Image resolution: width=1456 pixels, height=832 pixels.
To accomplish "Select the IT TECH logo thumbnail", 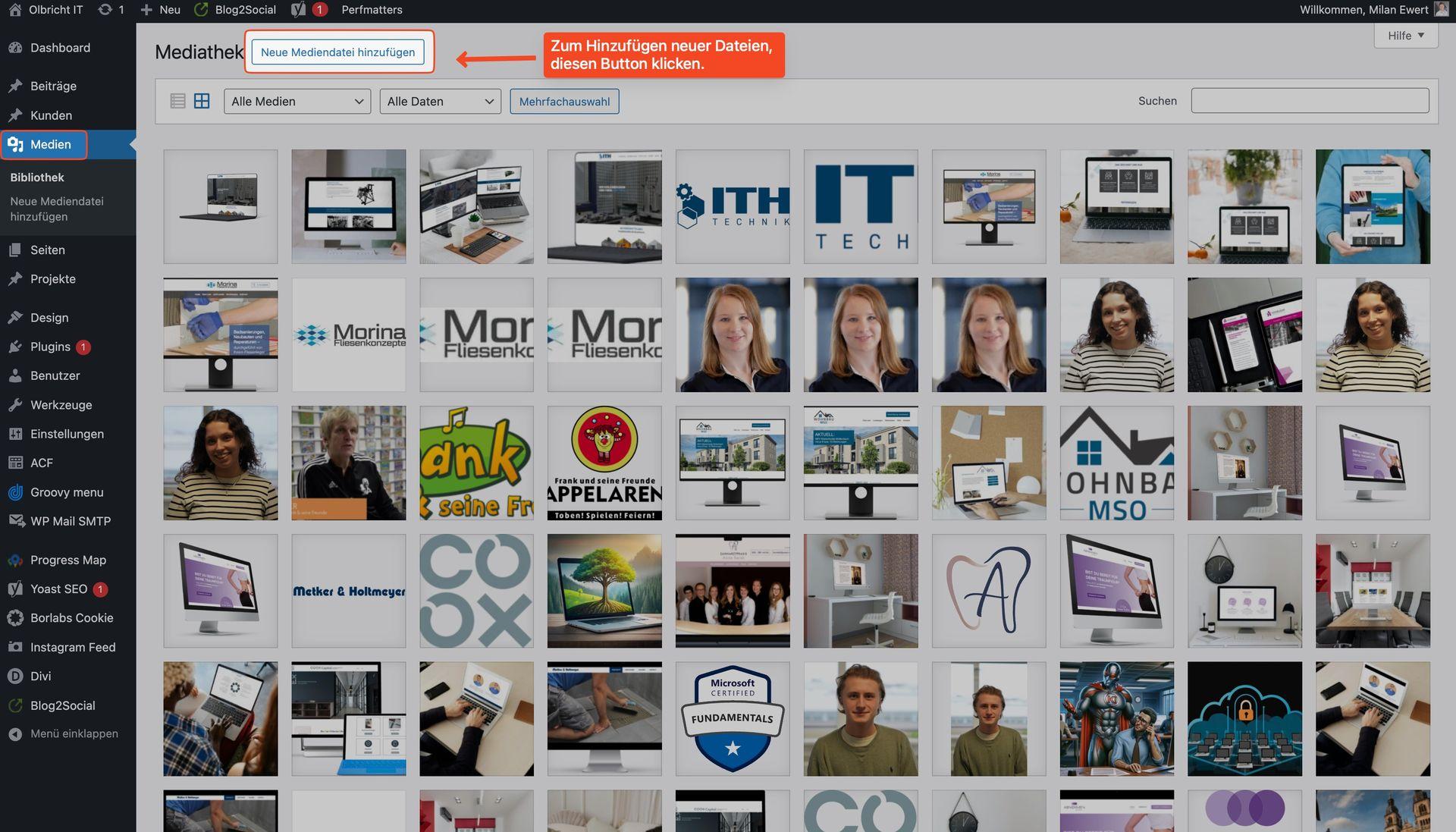I will 861,206.
